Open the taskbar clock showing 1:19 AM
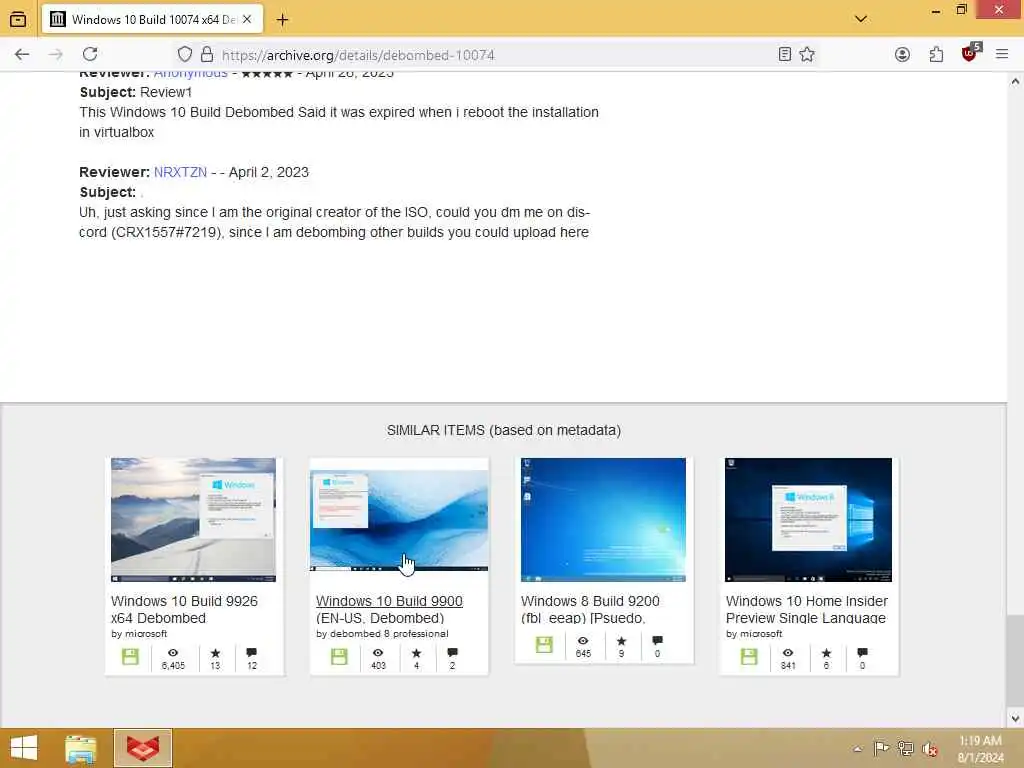Screen dimensions: 1024x768 click(x=980, y=749)
